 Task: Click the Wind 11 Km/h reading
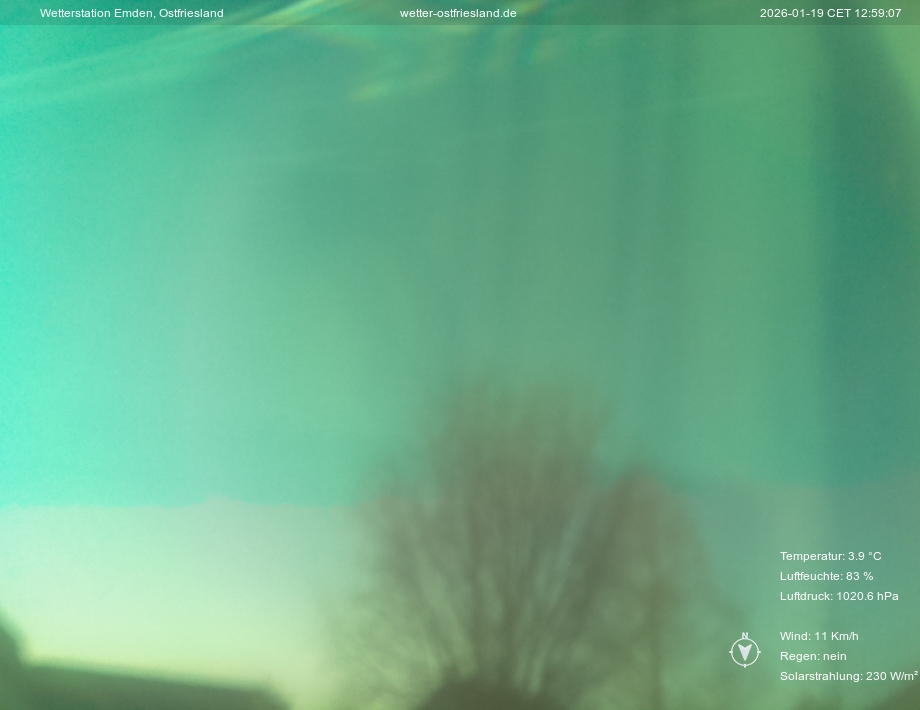point(819,636)
